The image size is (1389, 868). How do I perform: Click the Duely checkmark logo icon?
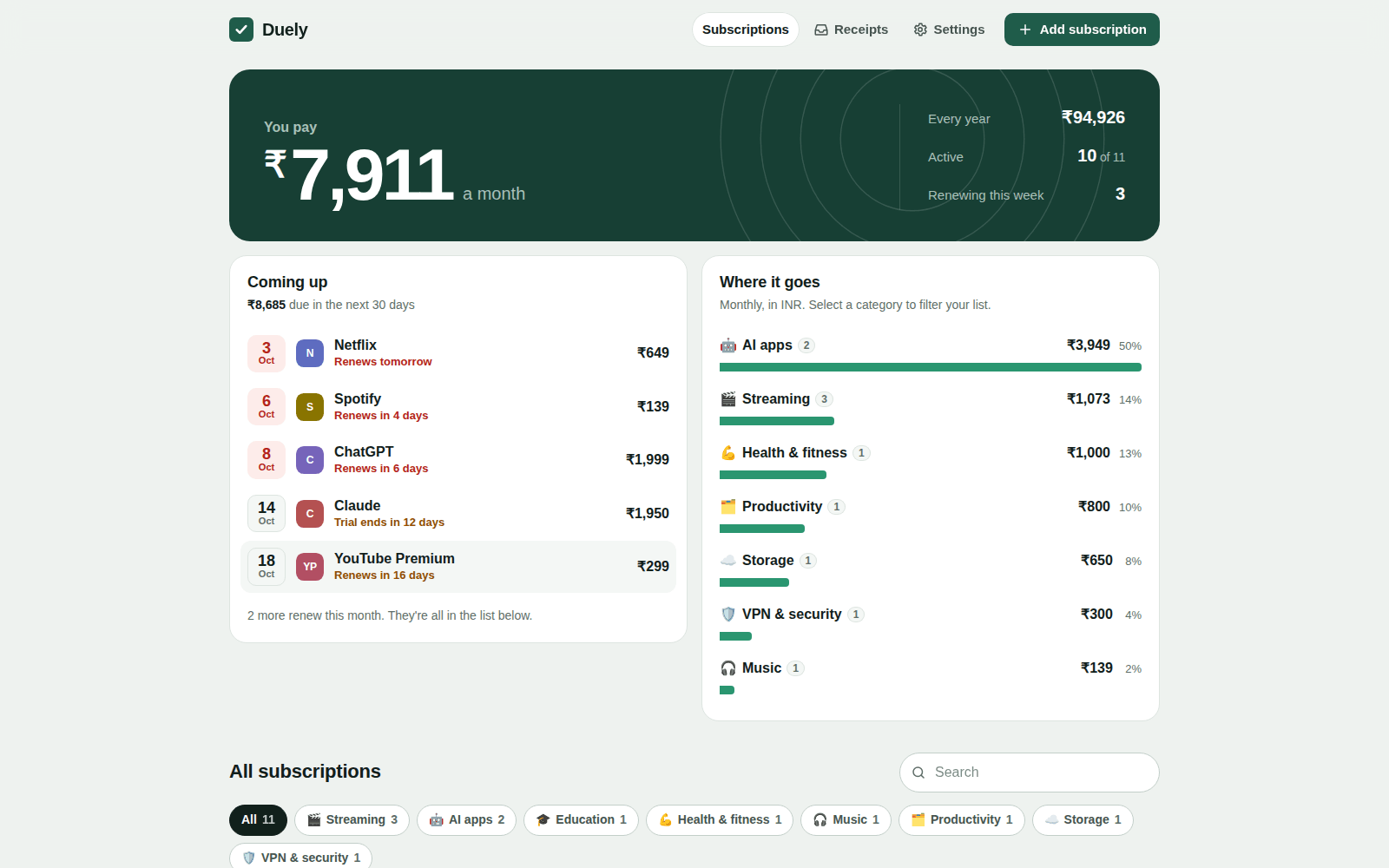241,30
